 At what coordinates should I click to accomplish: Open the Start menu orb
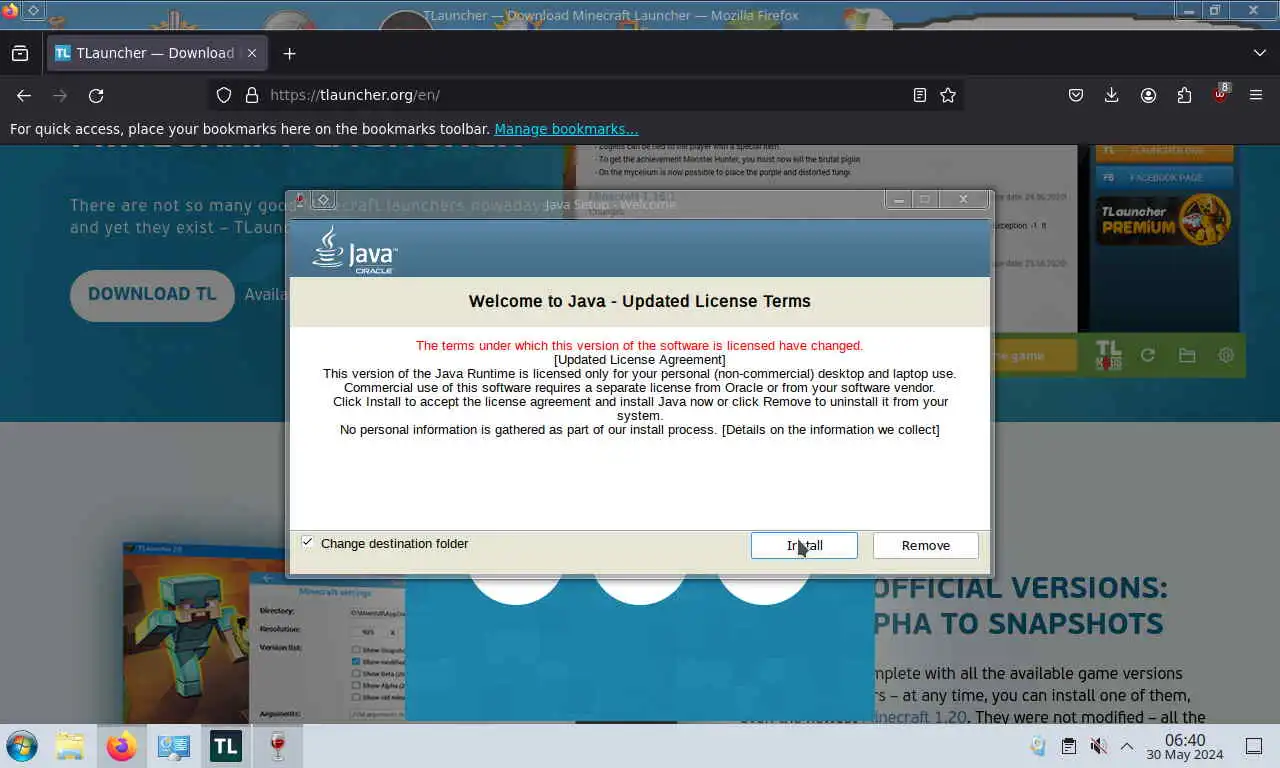coord(22,746)
